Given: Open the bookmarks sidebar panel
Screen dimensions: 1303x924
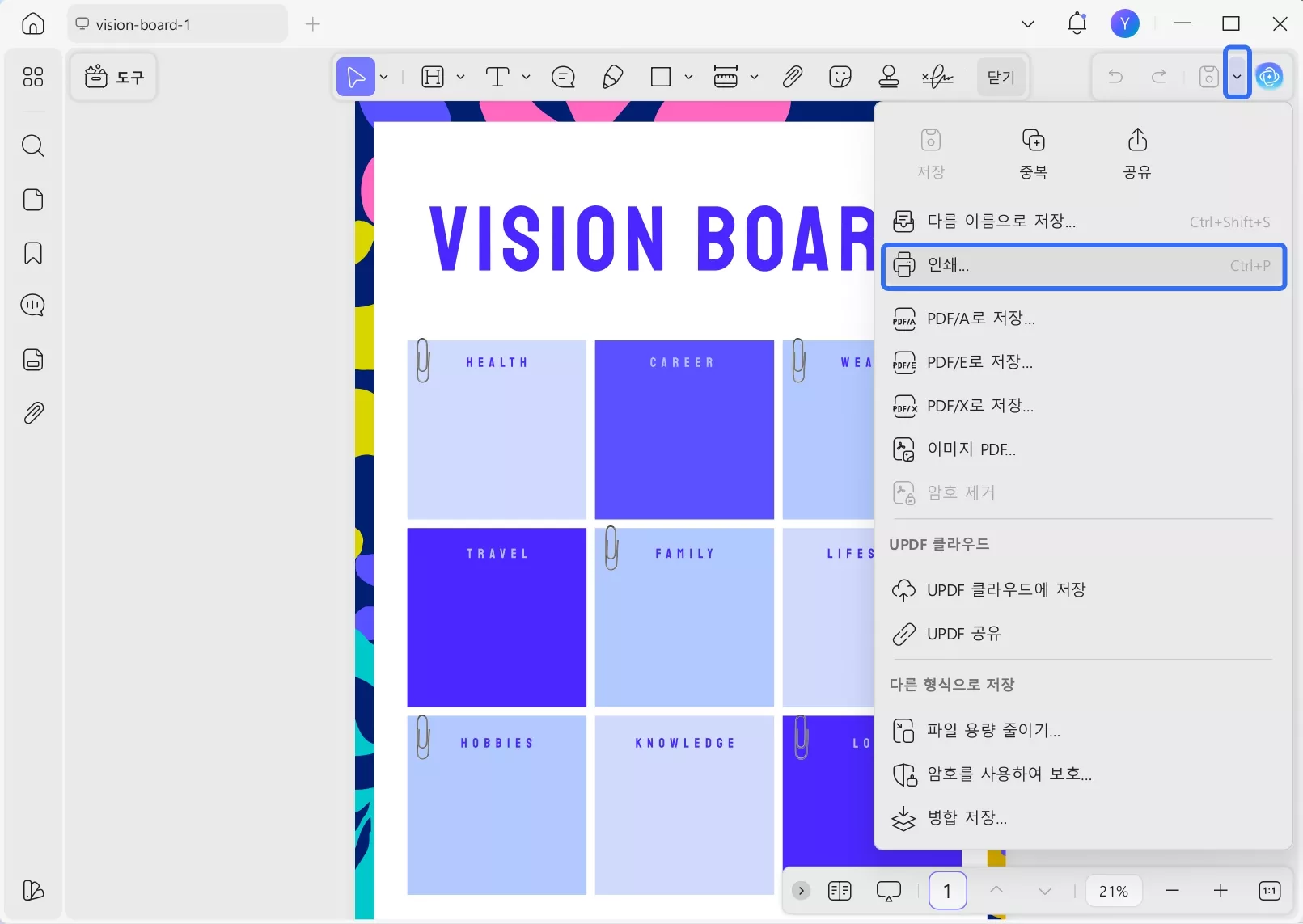Looking at the screenshot, I should [x=33, y=253].
